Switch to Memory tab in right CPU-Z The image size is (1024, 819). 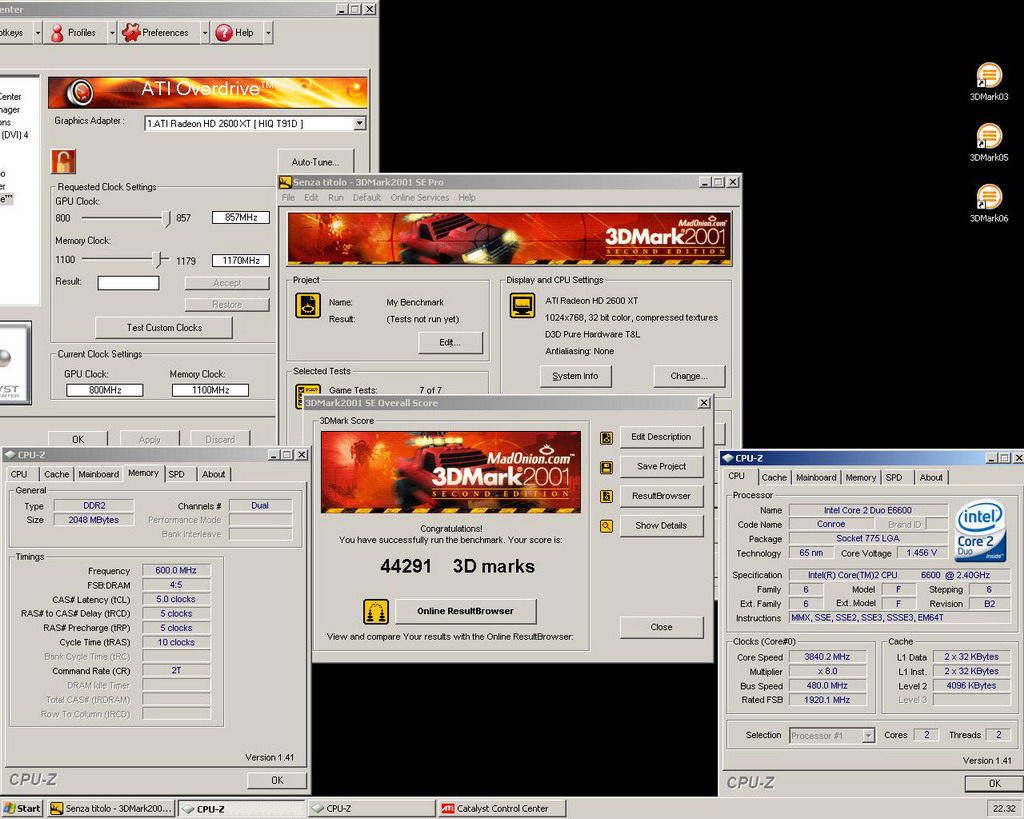tap(861, 477)
